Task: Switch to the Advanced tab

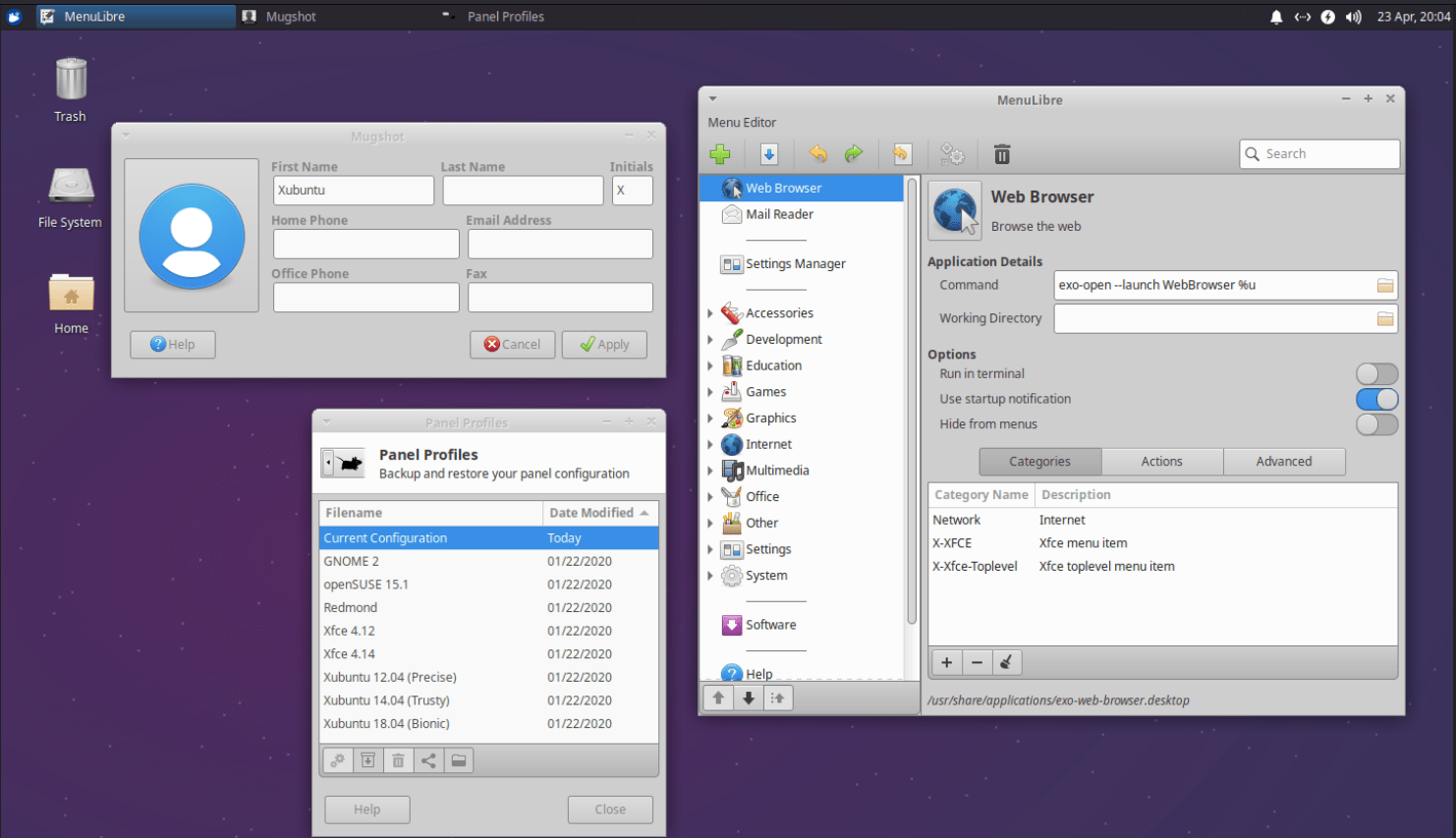Action: coord(1284,462)
